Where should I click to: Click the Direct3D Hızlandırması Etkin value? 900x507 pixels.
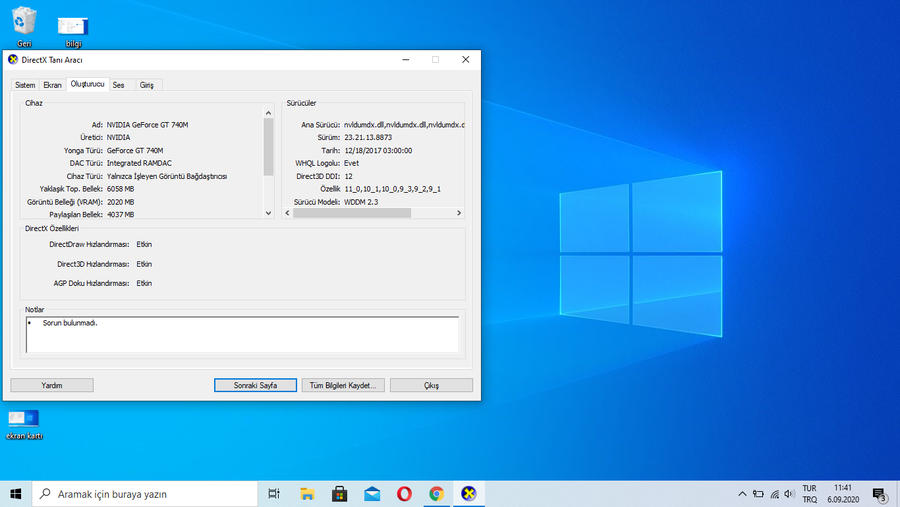click(x=144, y=264)
